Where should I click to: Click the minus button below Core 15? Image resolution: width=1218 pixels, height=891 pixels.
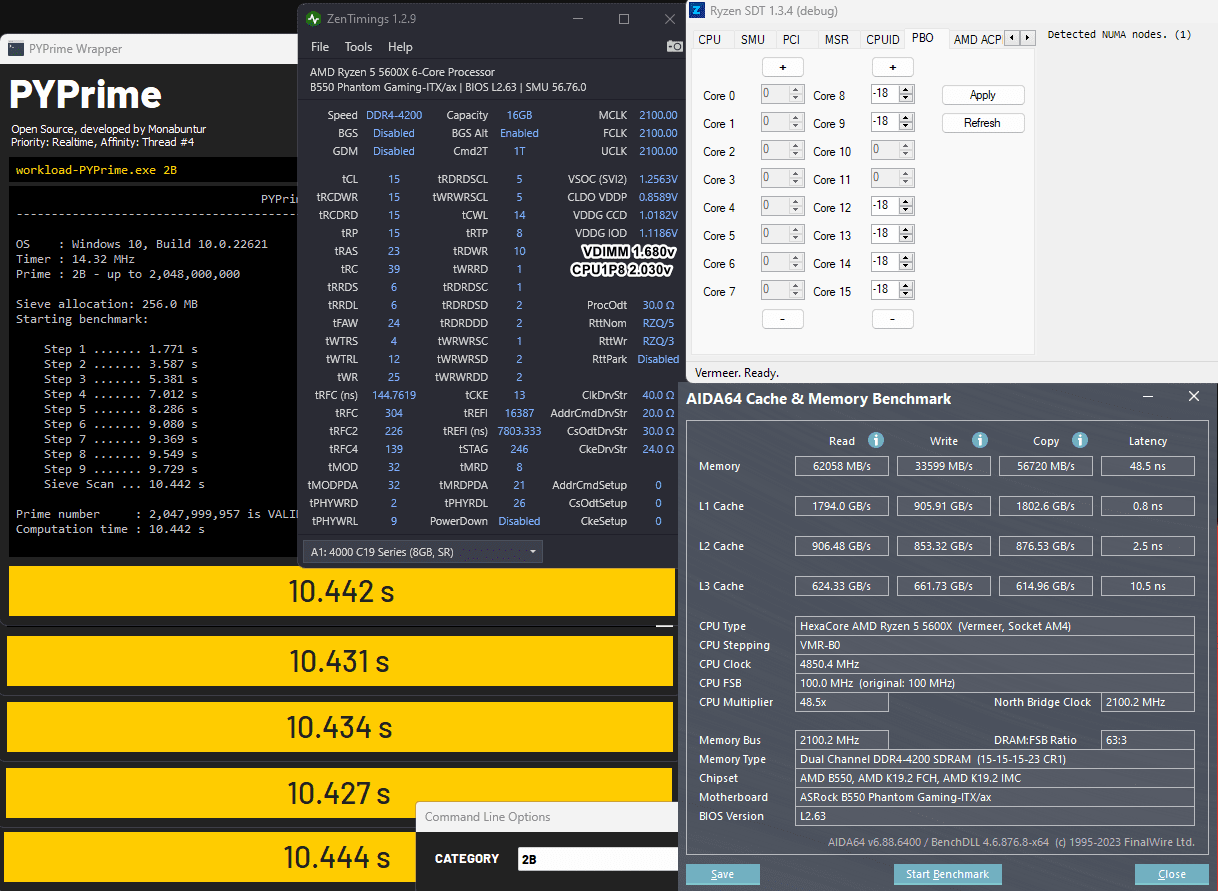[x=892, y=319]
